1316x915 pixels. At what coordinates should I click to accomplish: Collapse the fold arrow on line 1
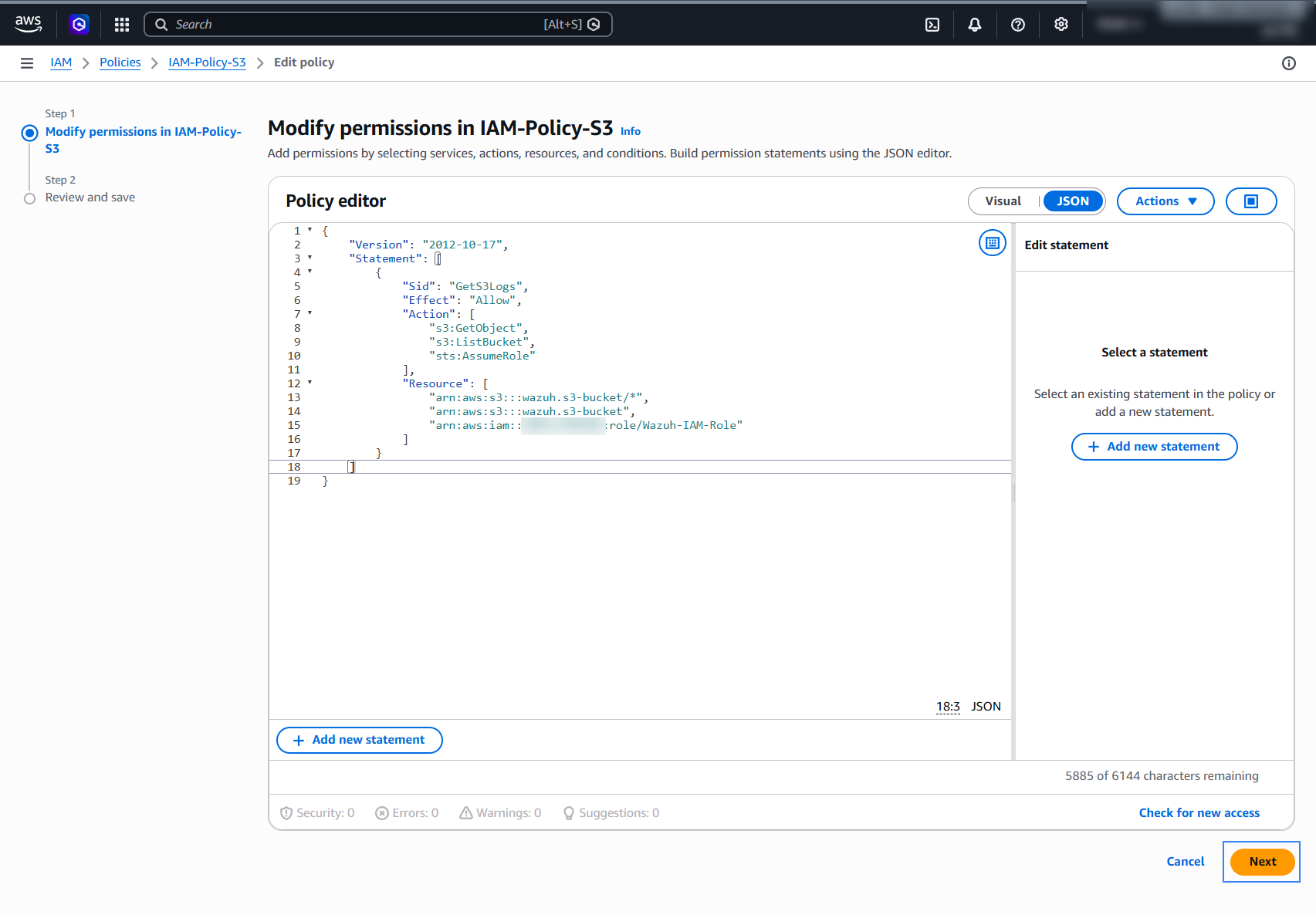pos(310,230)
